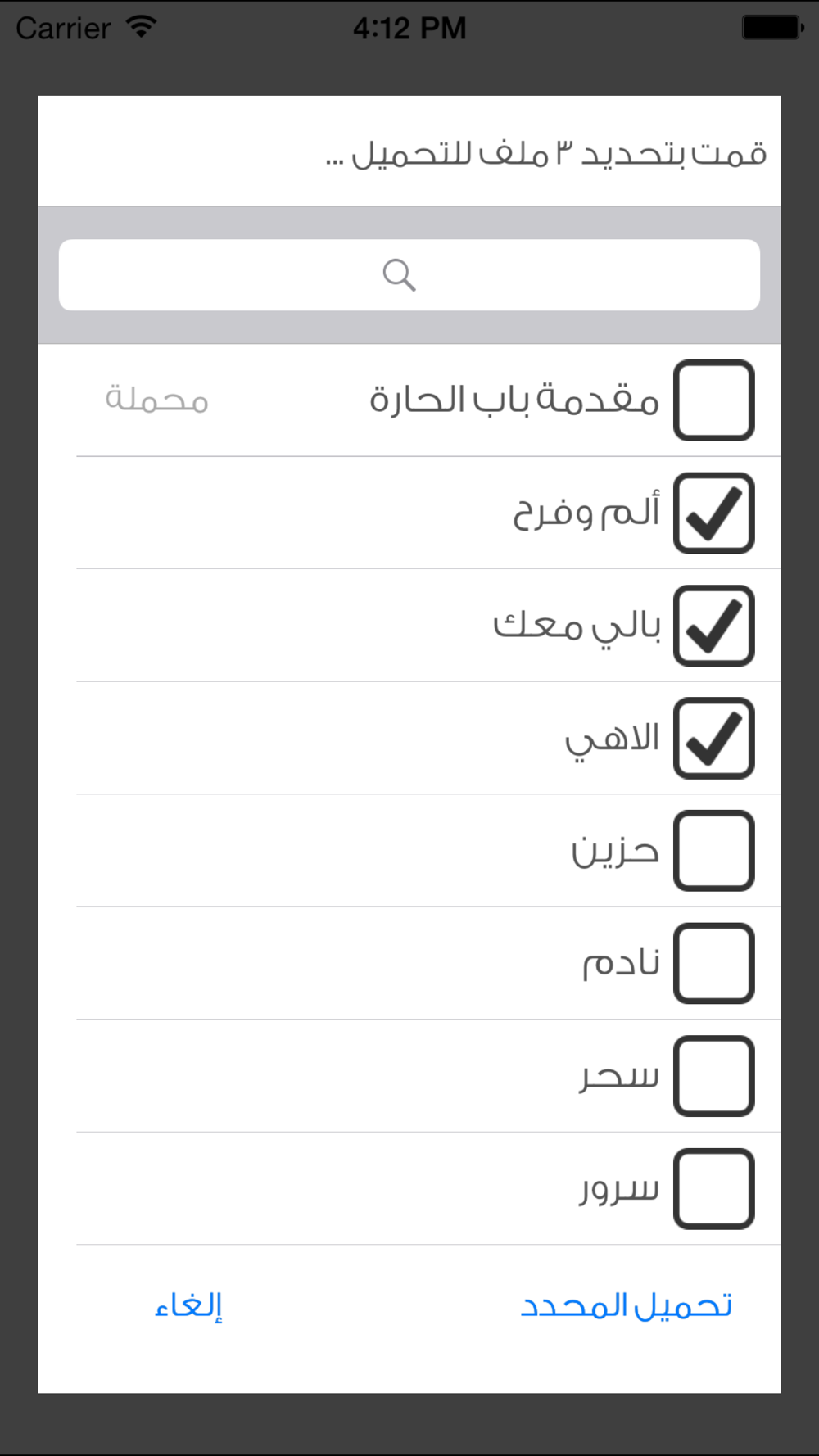Check the box for مقدمة باب الحارة
819x1456 pixels.
pyautogui.click(x=713, y=400)
